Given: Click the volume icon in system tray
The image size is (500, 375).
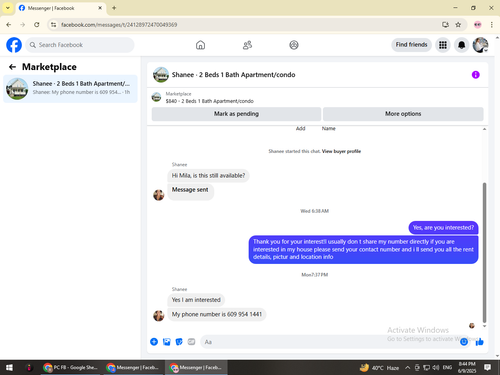Looking at the screenshot, I should [436, 368].
